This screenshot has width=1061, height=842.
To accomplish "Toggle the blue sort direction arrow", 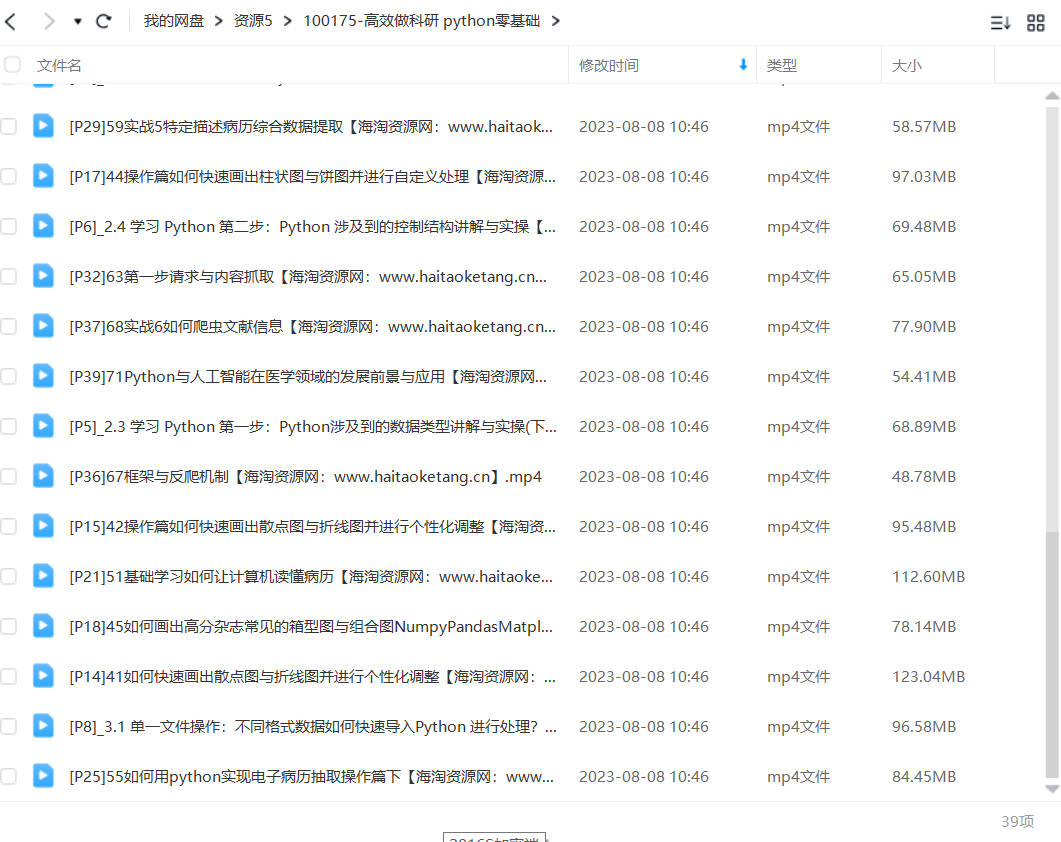I will [743, 65].
